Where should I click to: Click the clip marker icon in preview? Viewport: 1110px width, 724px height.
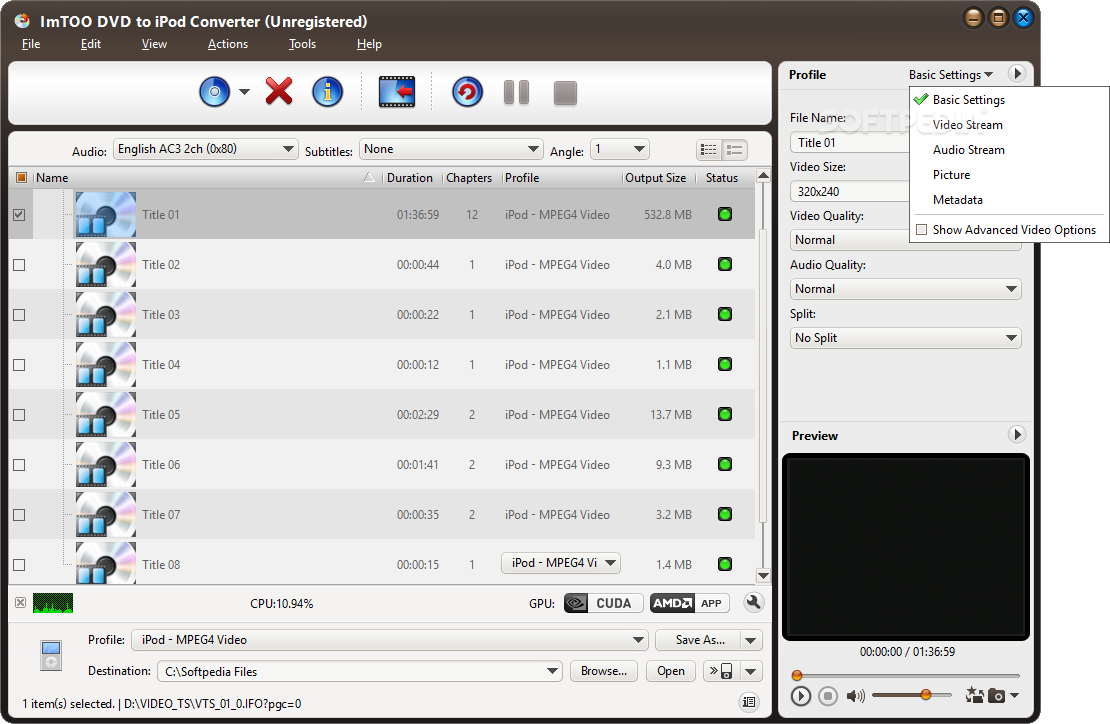point(974,695)
